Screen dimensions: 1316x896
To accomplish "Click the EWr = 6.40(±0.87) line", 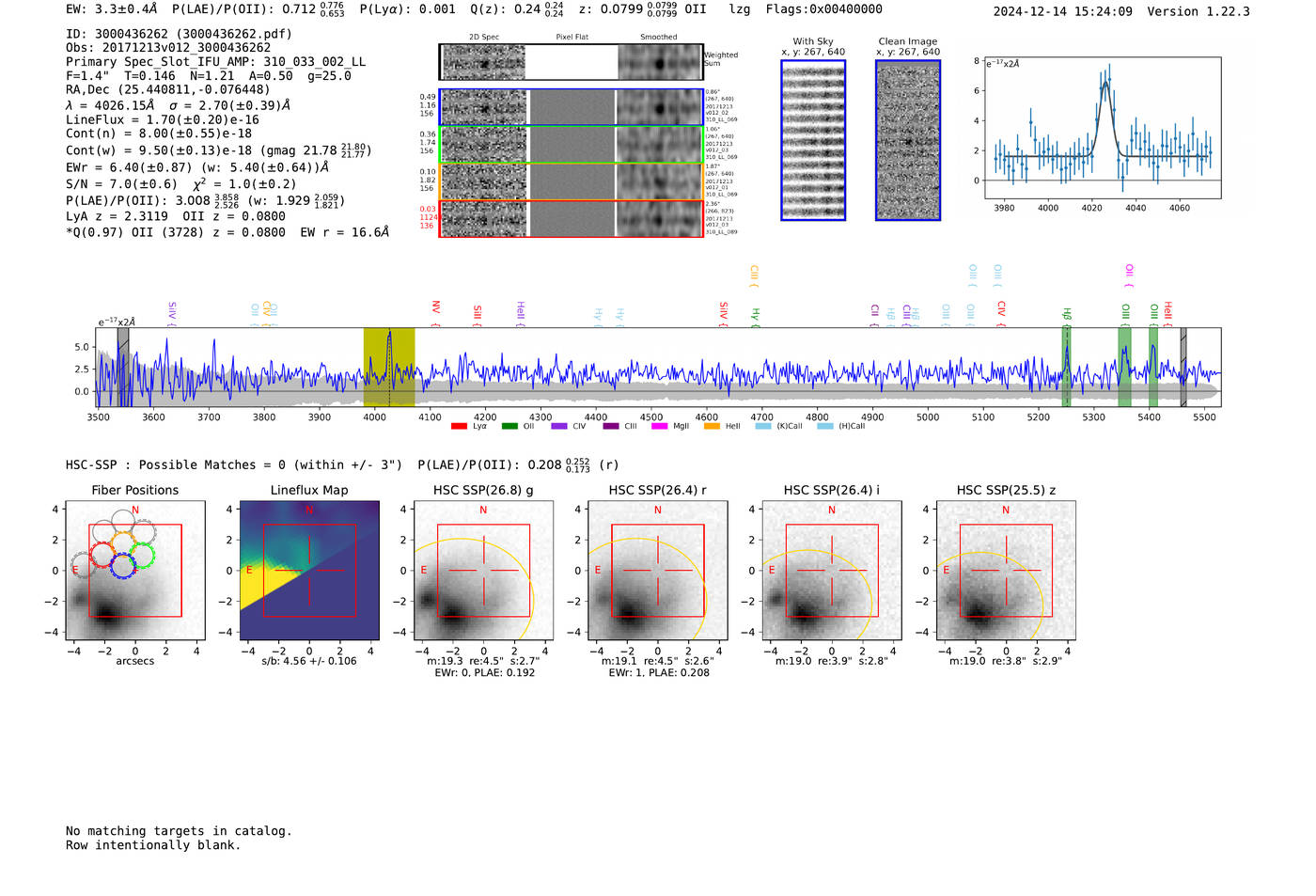I will tap(197, 168).
